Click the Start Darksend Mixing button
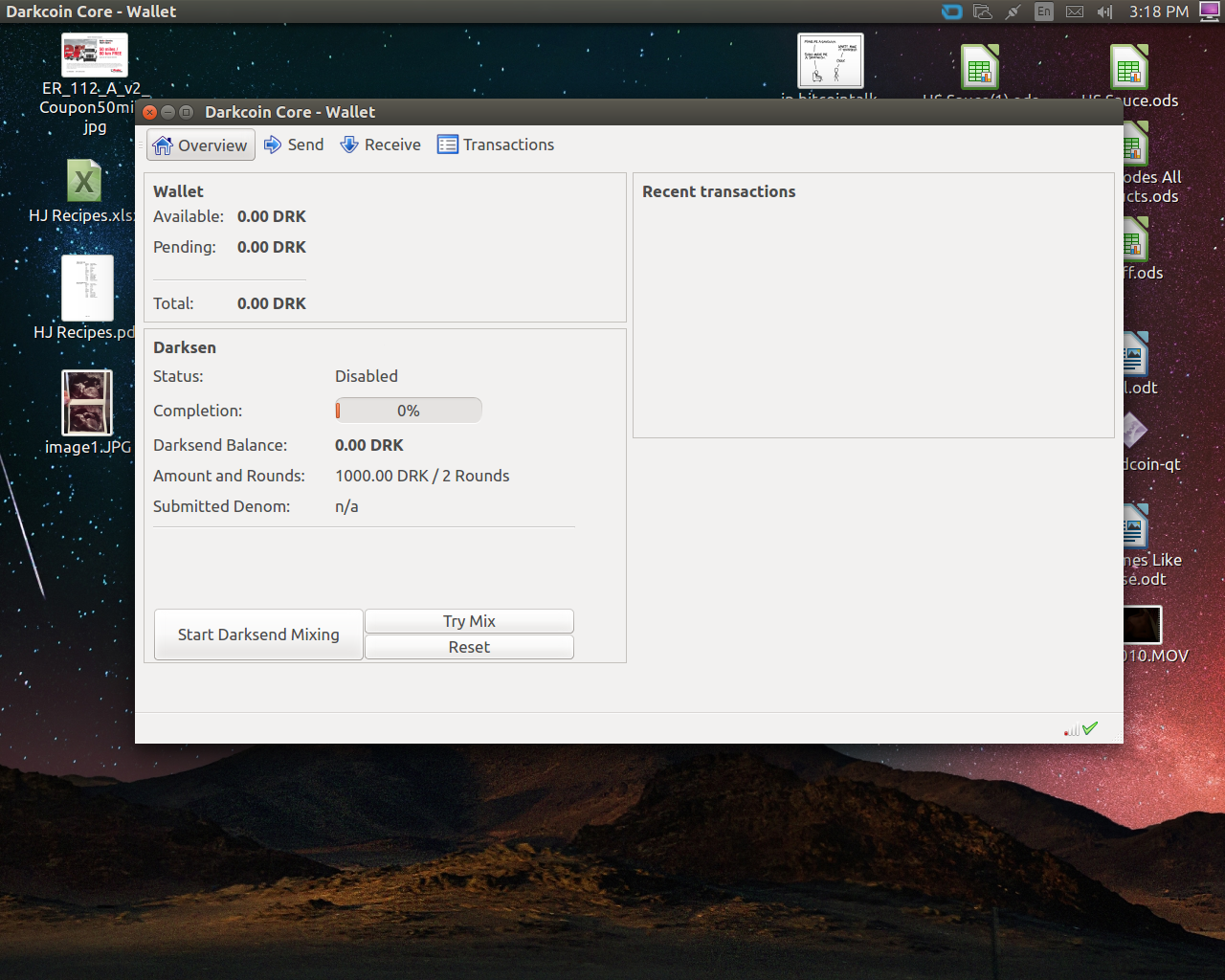The image size is (1225, 980). coord(258,635)
